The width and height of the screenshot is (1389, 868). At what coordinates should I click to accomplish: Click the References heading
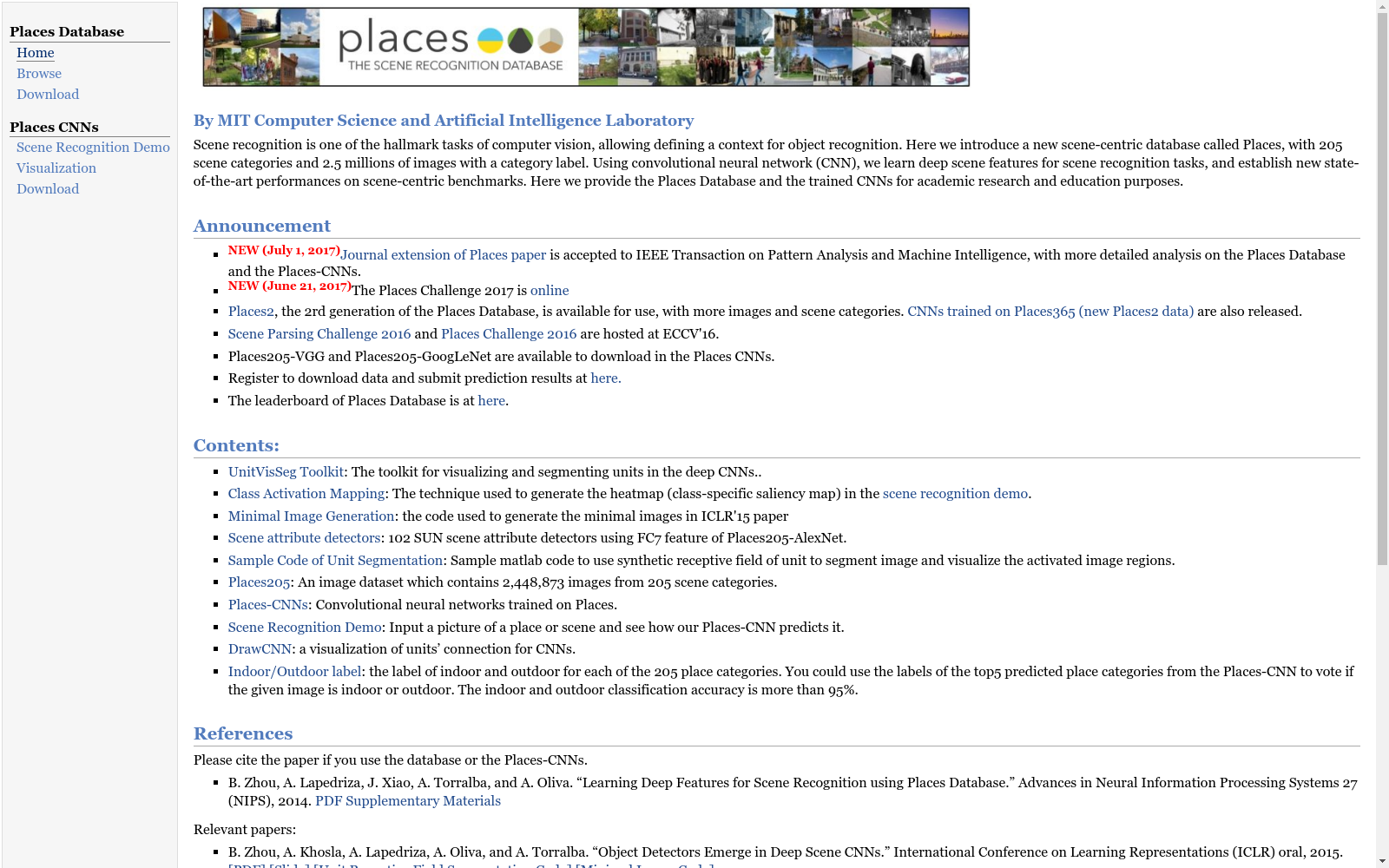pos(243,733)
